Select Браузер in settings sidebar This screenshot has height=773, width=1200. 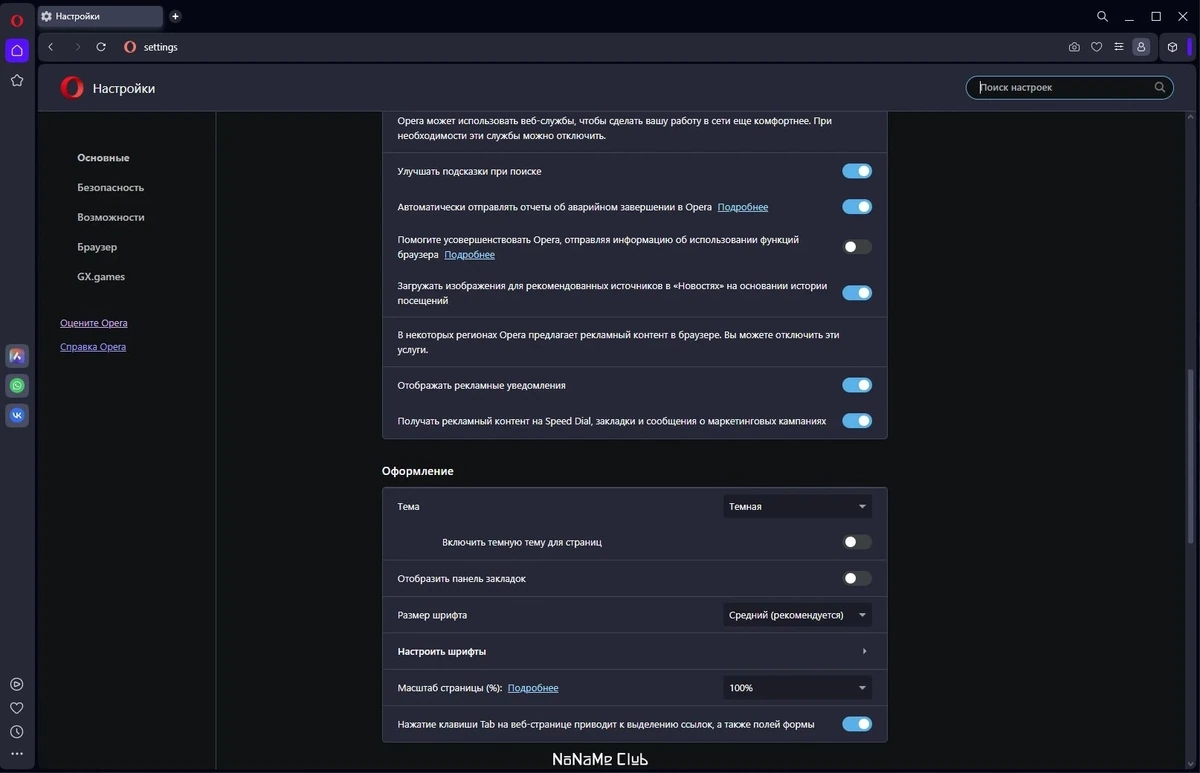(x=97, y=247)
